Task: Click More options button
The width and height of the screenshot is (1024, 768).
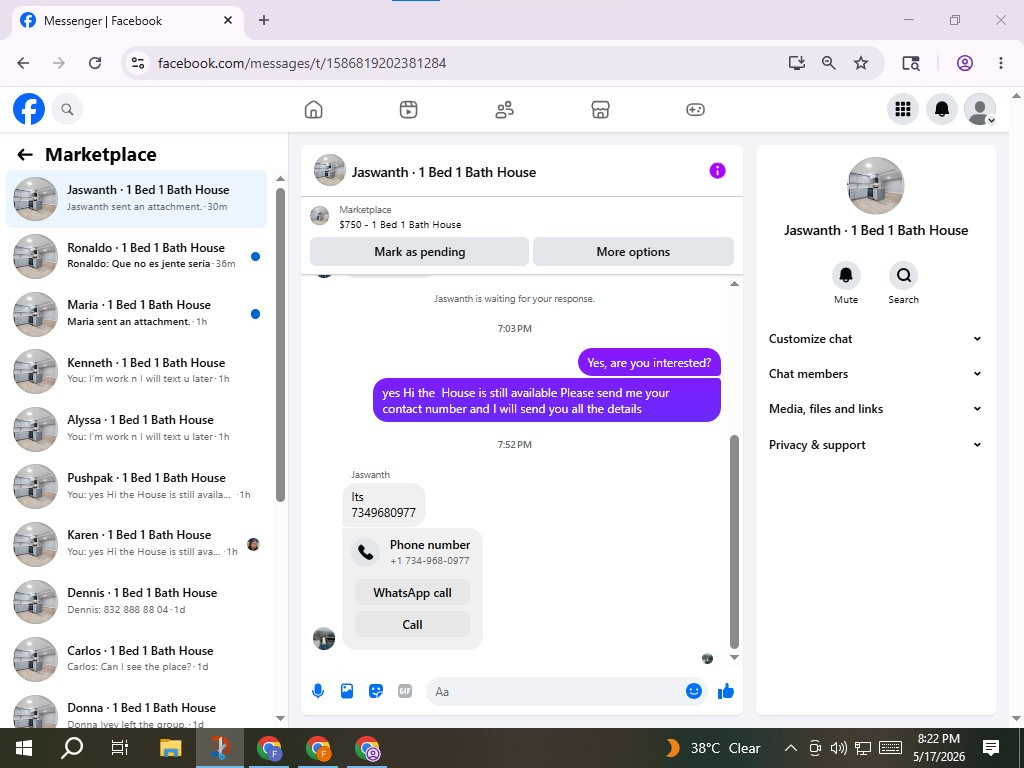Action: click(x=633, y=251)
